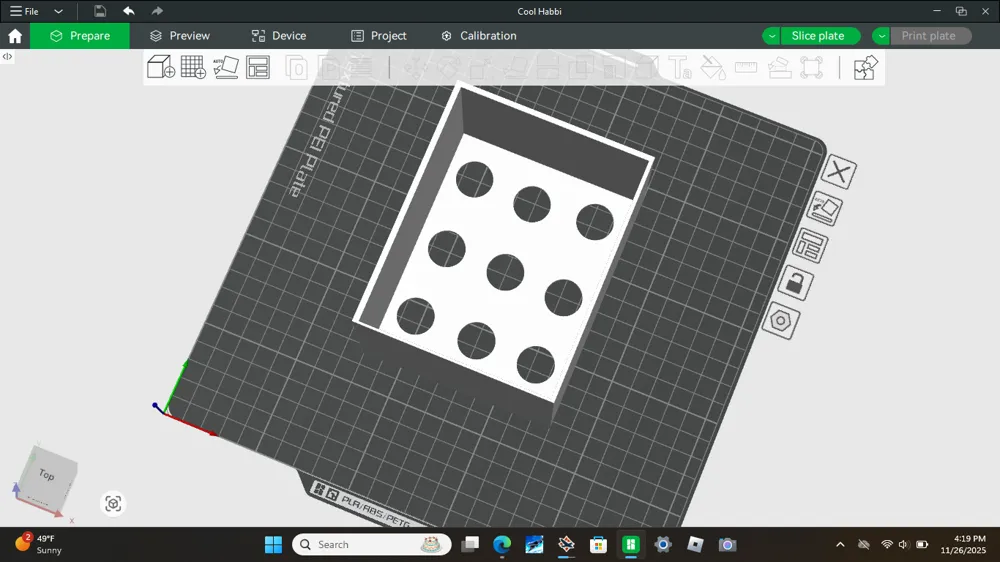The height and width of the screenshot is (562, 1000).
Task: Save the project with the floppy icon
Action: coord(100,11)
